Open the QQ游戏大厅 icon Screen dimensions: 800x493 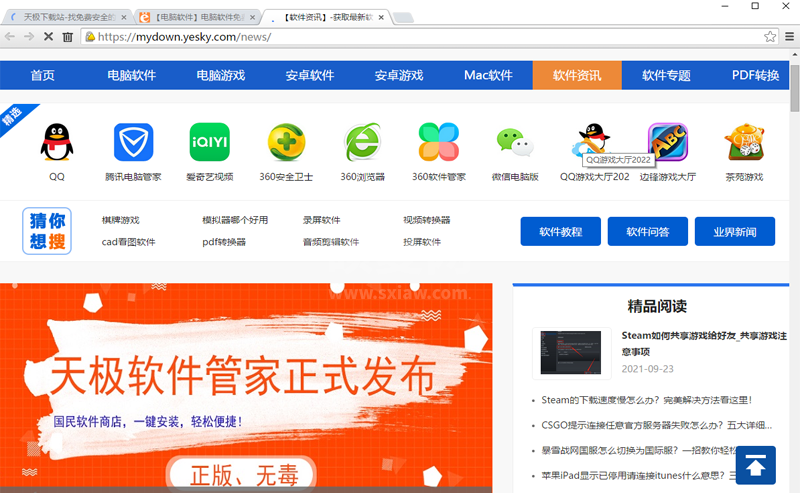[x=592, y=139]
